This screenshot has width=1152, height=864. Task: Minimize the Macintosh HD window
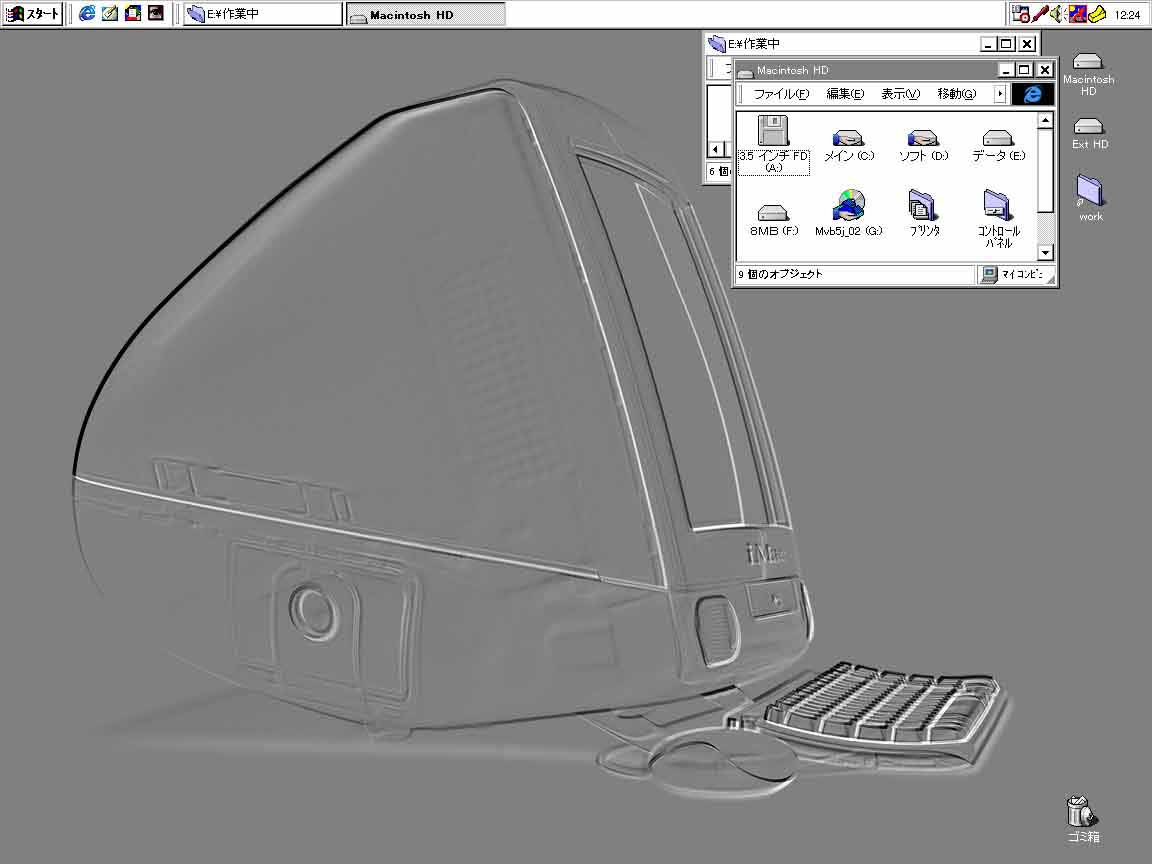(x=1007, y=71)
